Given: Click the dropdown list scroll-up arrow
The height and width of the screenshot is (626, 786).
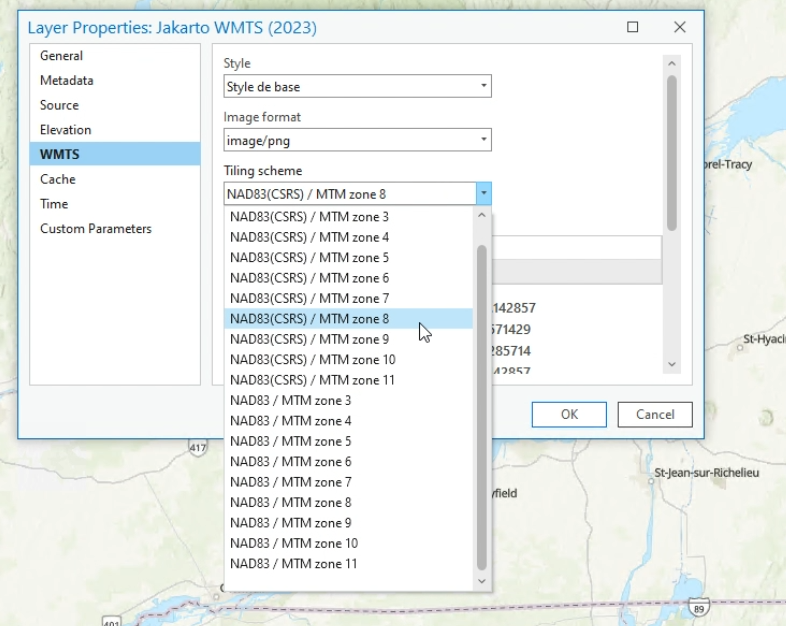Looking at the screenshot, I should point(482,216).
